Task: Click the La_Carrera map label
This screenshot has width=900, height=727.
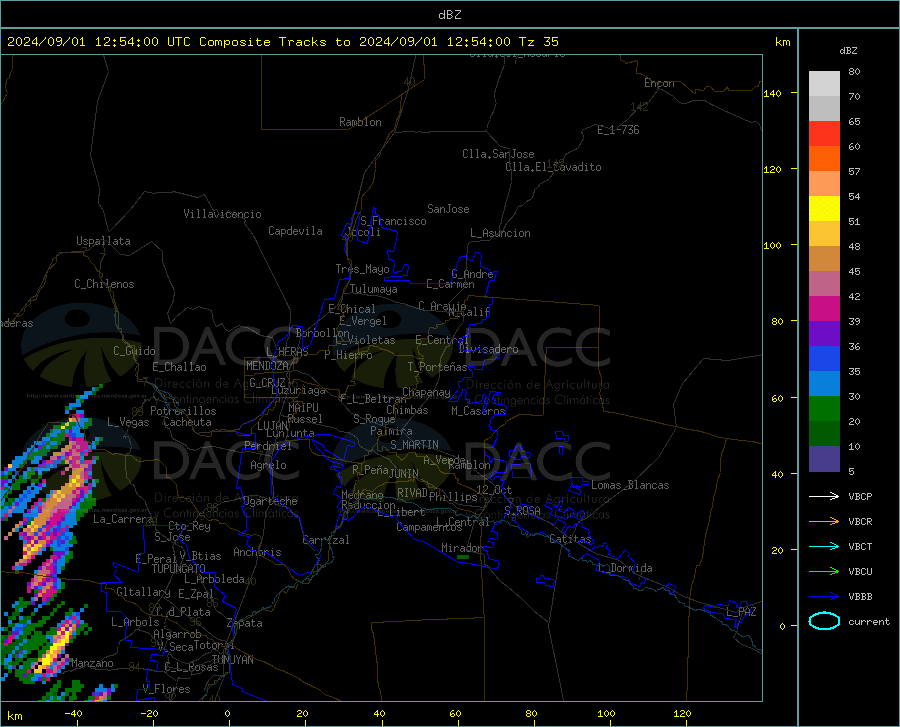Action: 123,519
